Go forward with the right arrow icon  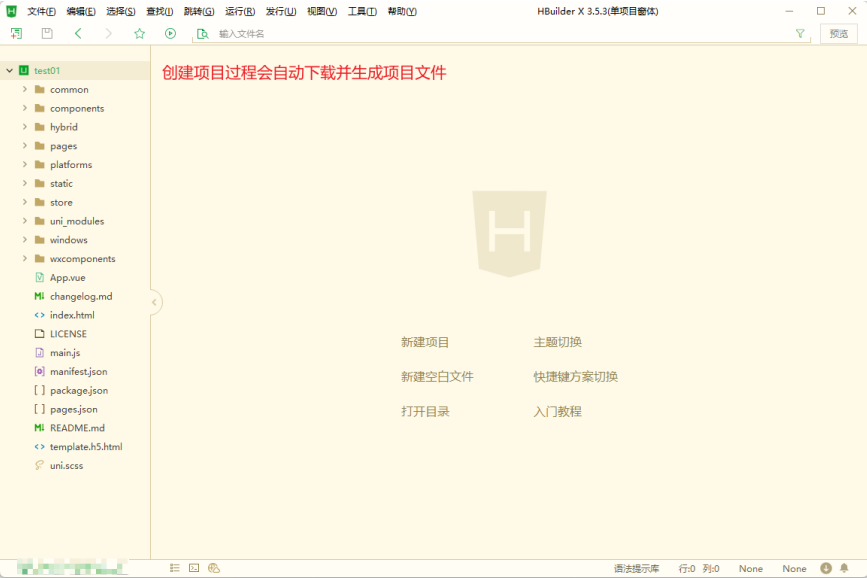pyautogui.click(x=108, y=34)
